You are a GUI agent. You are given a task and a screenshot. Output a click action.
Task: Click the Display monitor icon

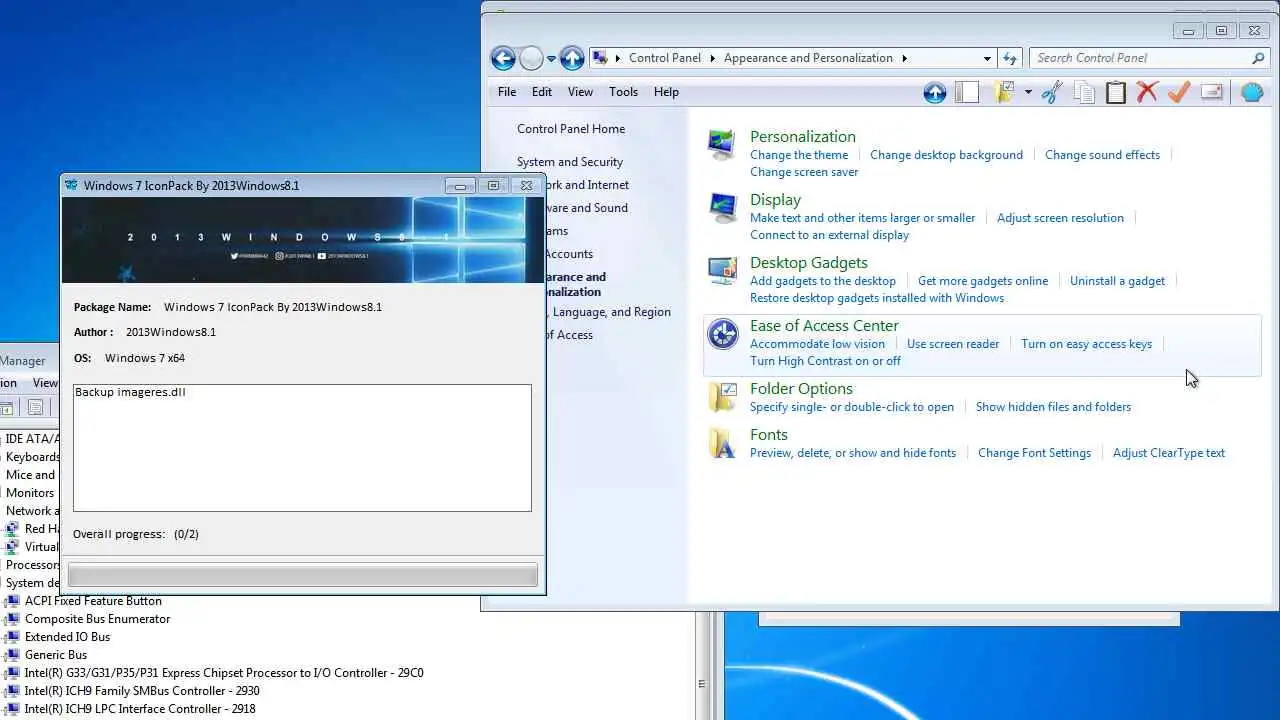722,208
